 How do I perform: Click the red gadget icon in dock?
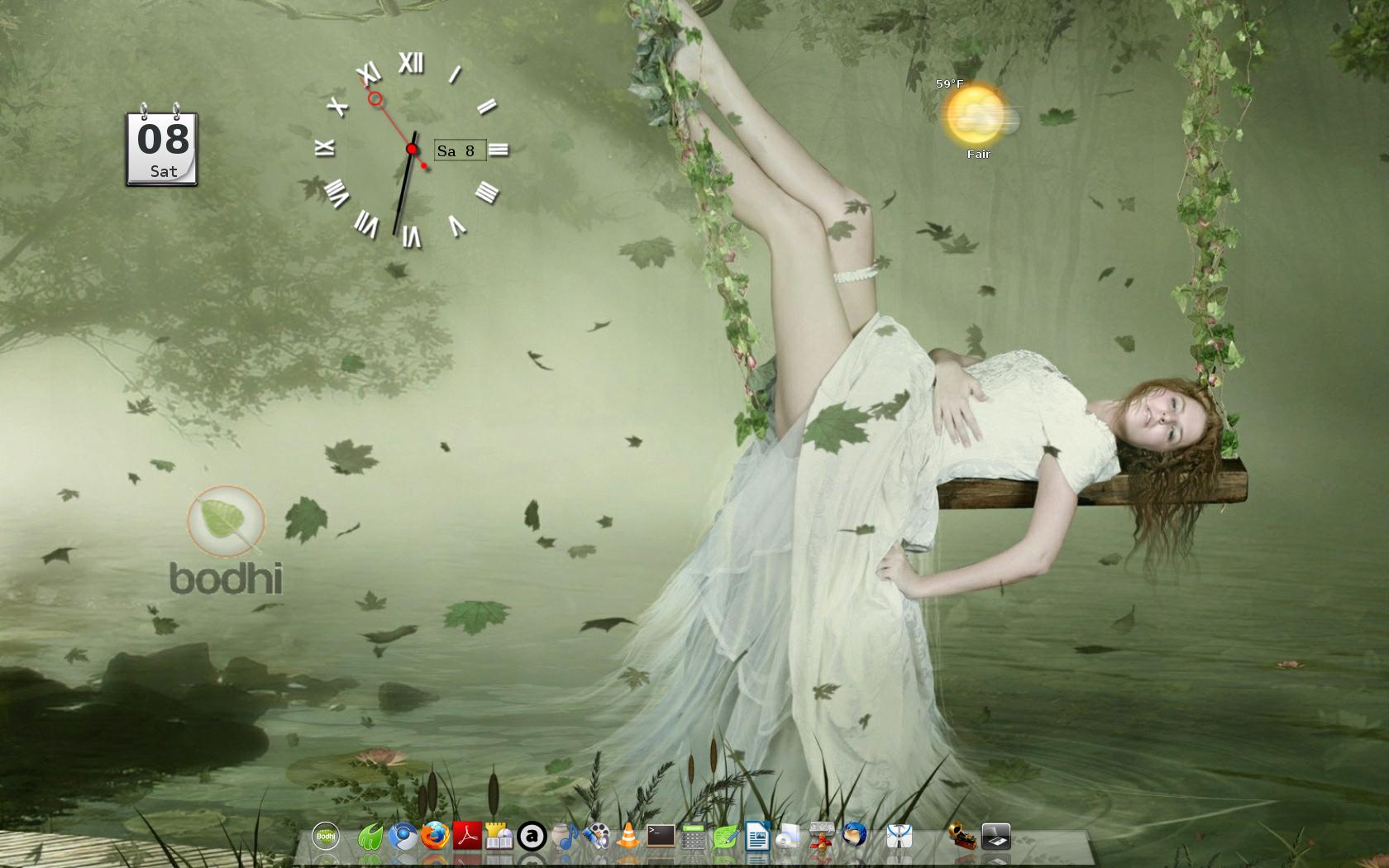tap(822, 837)
